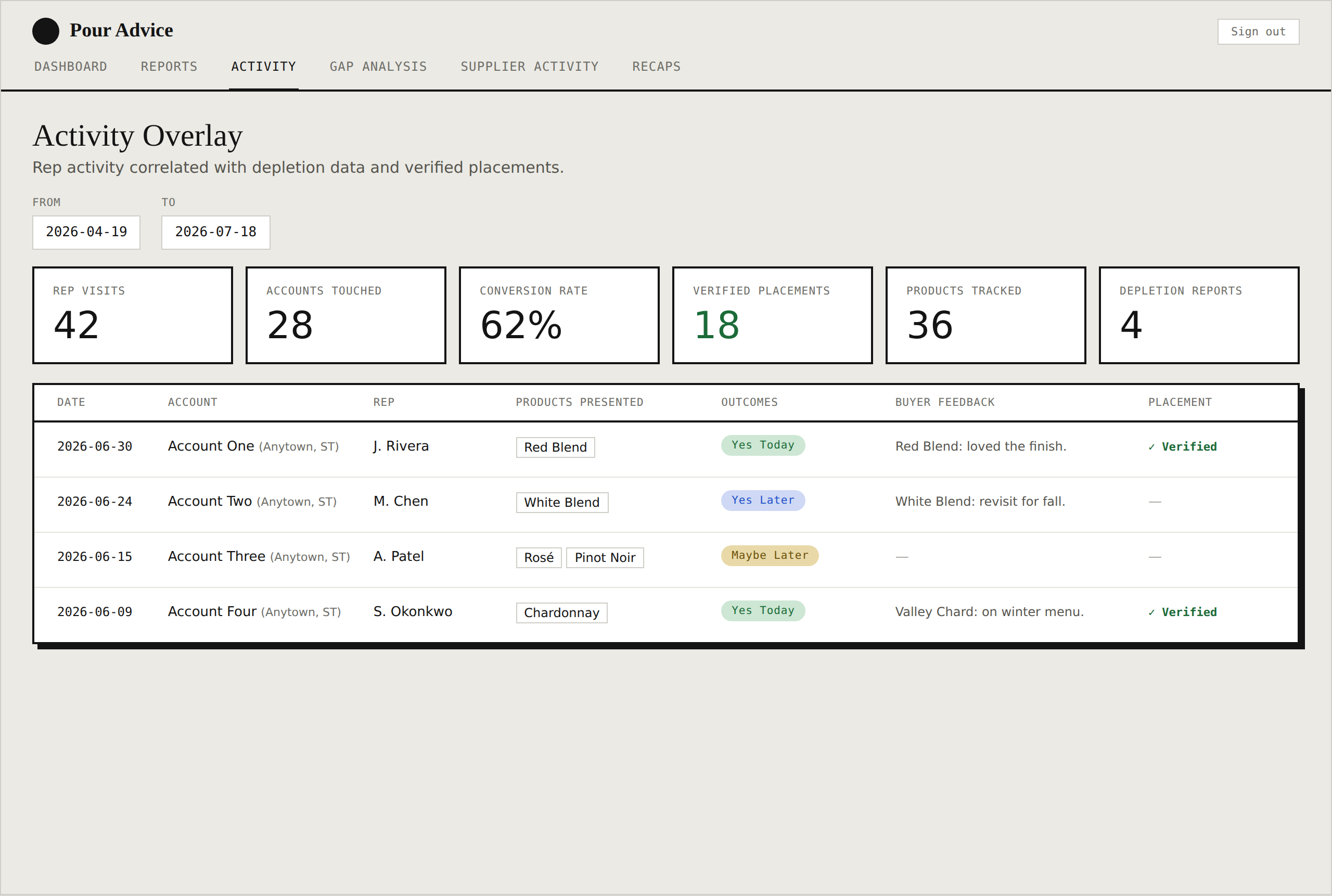The height and width of the screenshot is (896, 1332).
Task: Click rep name A. Patel
Action: coord(398,557)
